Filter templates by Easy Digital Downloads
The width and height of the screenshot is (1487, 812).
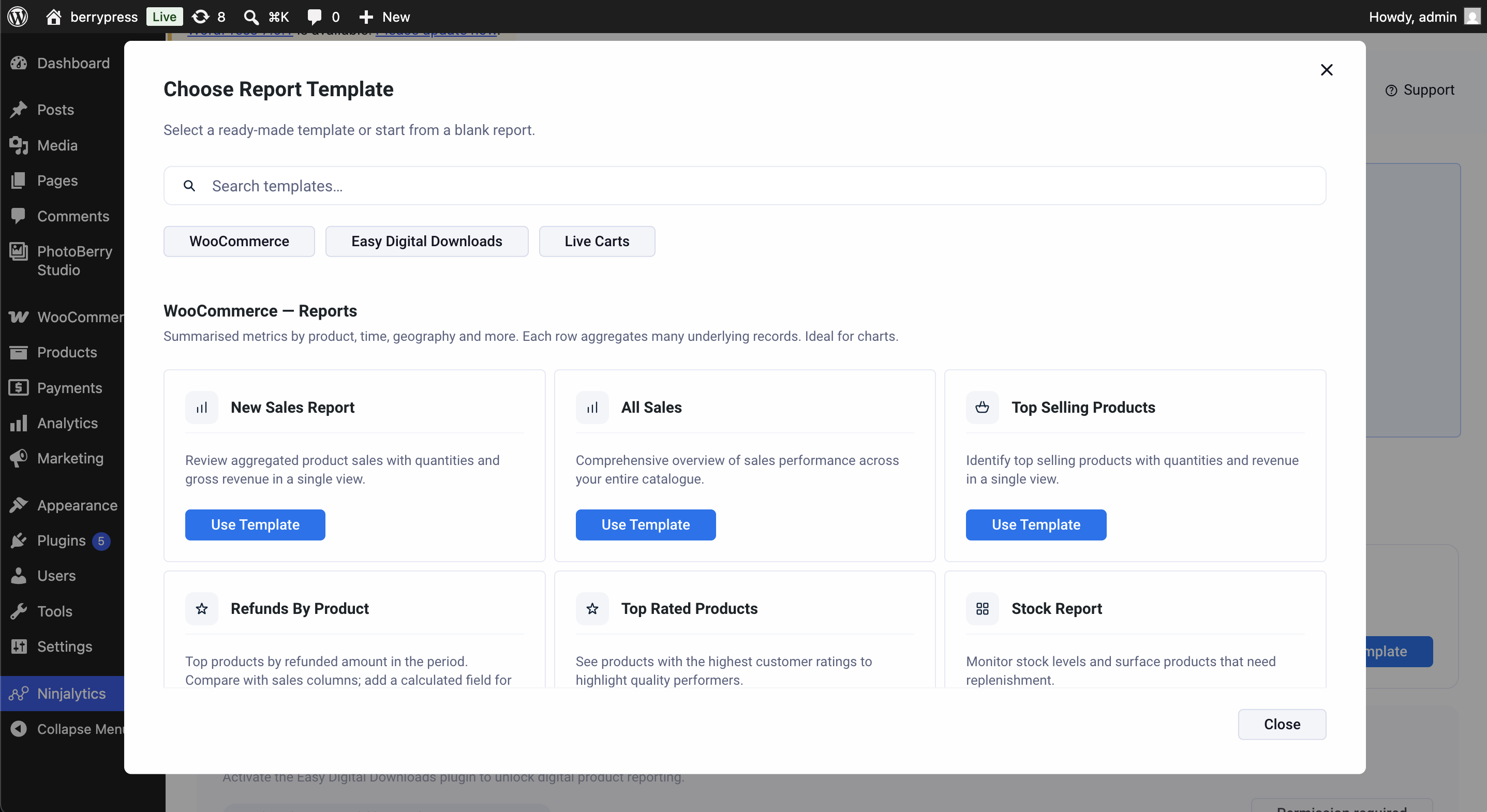tap(426, 241)
